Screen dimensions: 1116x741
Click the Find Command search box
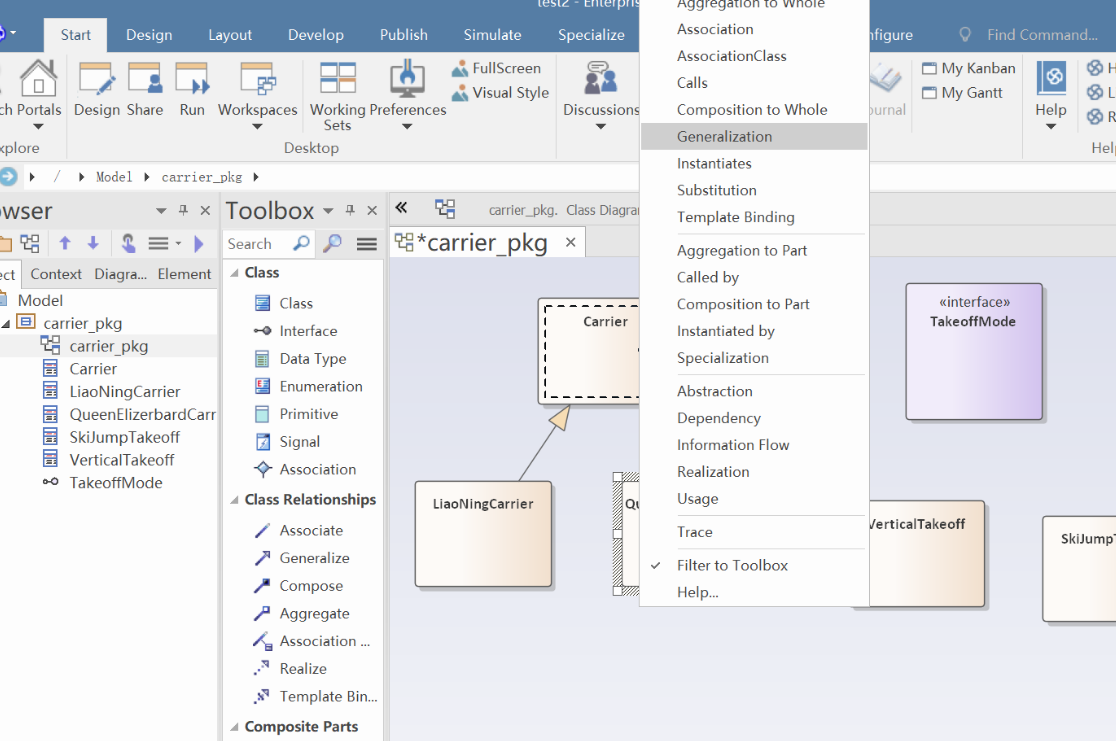(1043, 35)
